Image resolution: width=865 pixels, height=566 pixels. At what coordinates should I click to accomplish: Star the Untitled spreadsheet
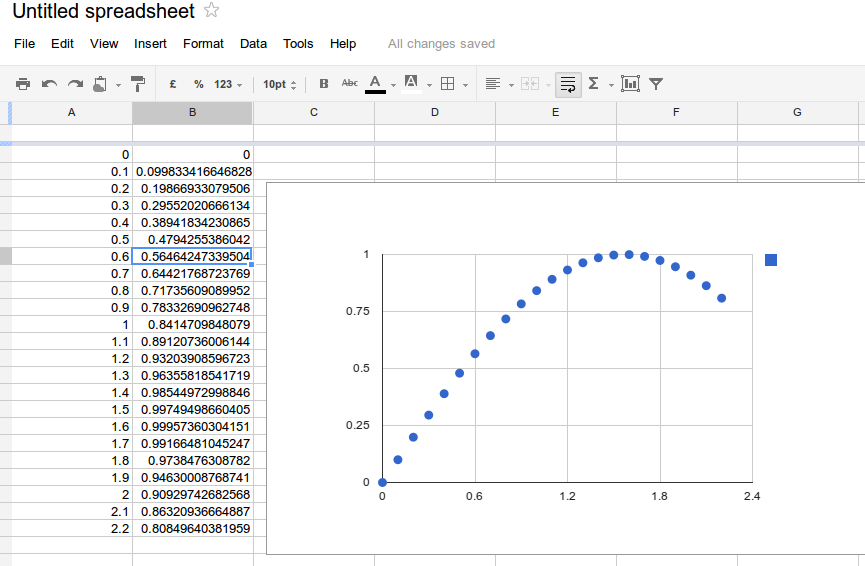tap(211, 11)
